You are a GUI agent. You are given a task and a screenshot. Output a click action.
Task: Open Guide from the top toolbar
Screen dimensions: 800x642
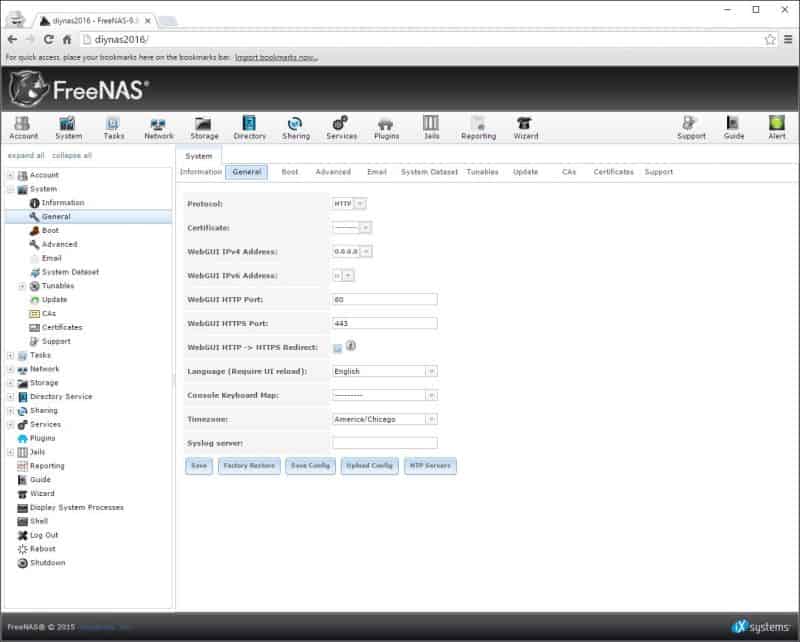[x=733, y=128]
